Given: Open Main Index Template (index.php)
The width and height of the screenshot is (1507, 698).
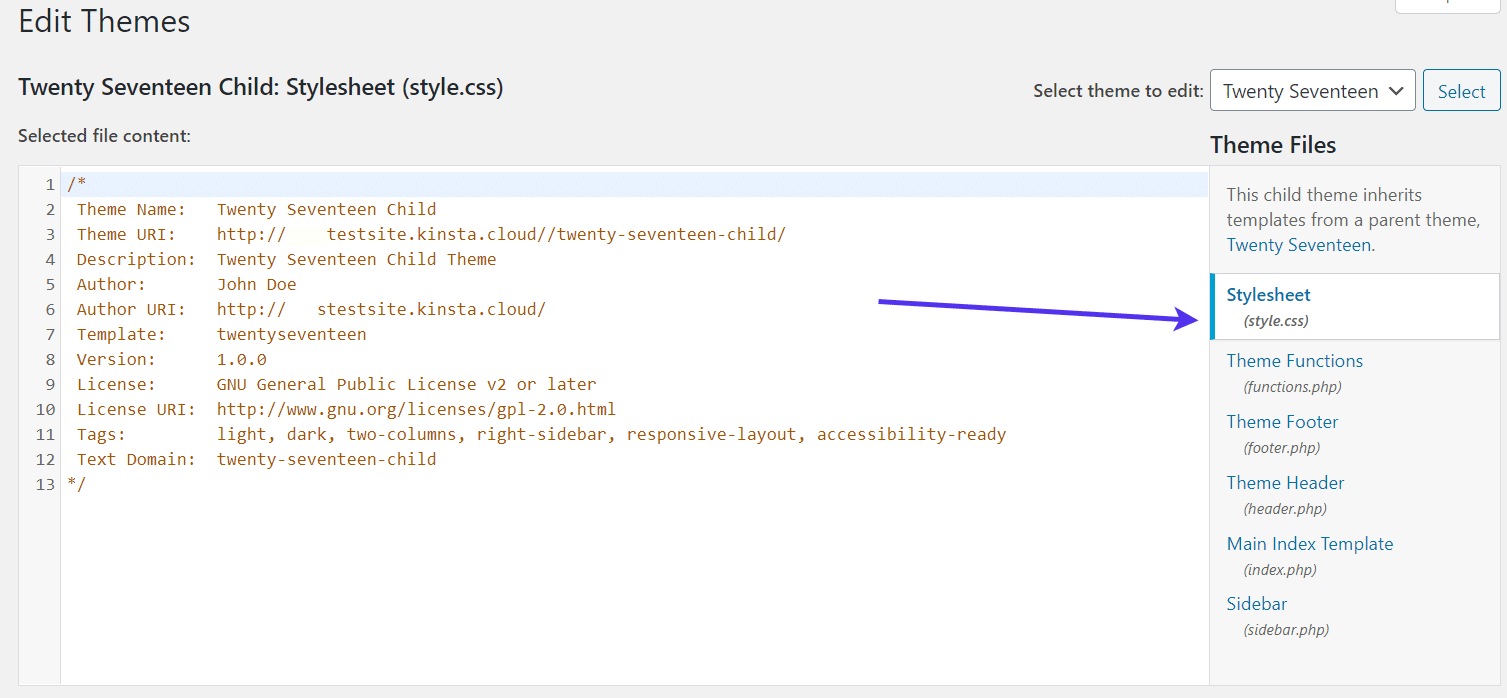Looking at the screenshot, I should [1309, 543].
